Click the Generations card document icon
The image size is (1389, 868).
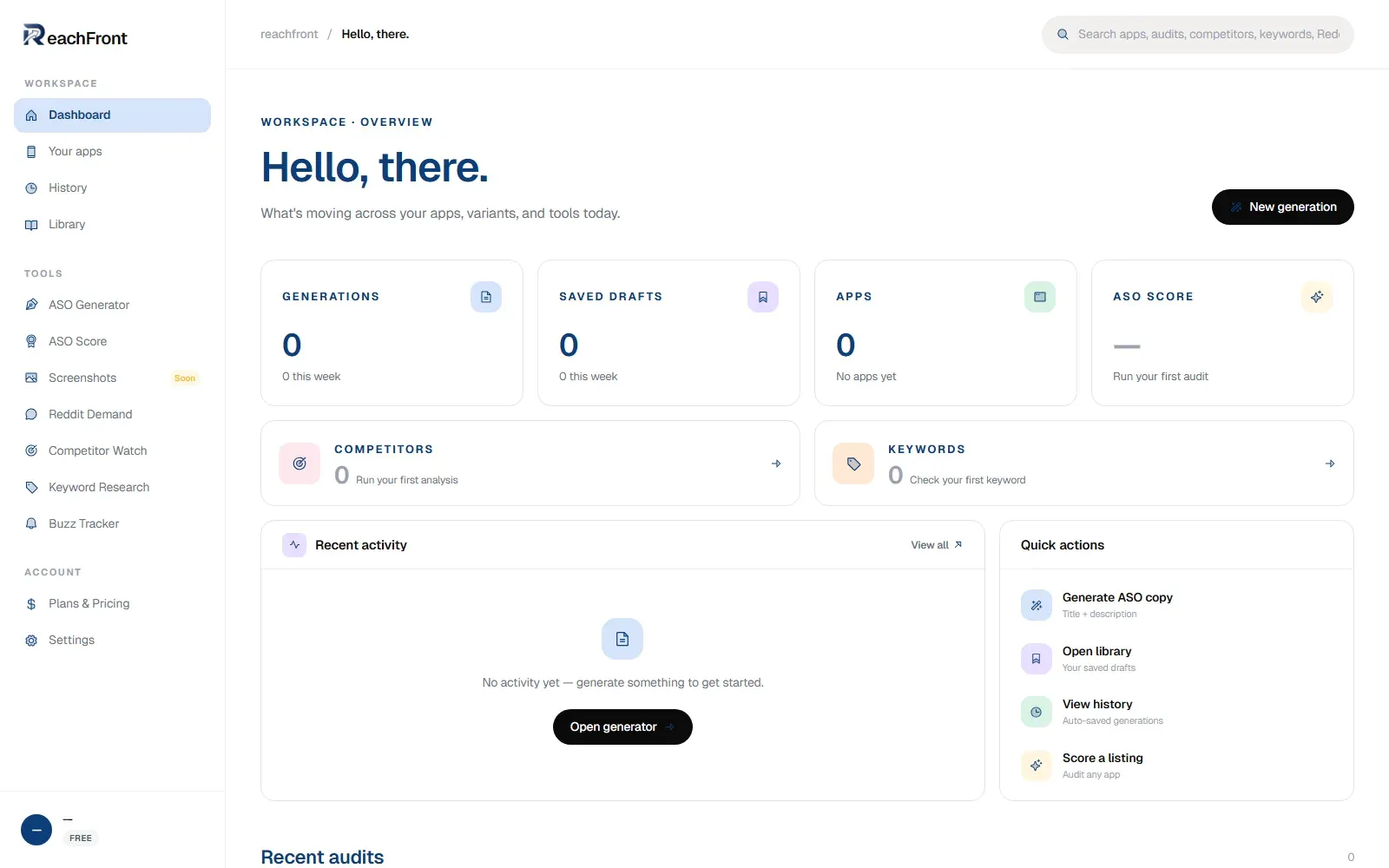tap(486, 297)
